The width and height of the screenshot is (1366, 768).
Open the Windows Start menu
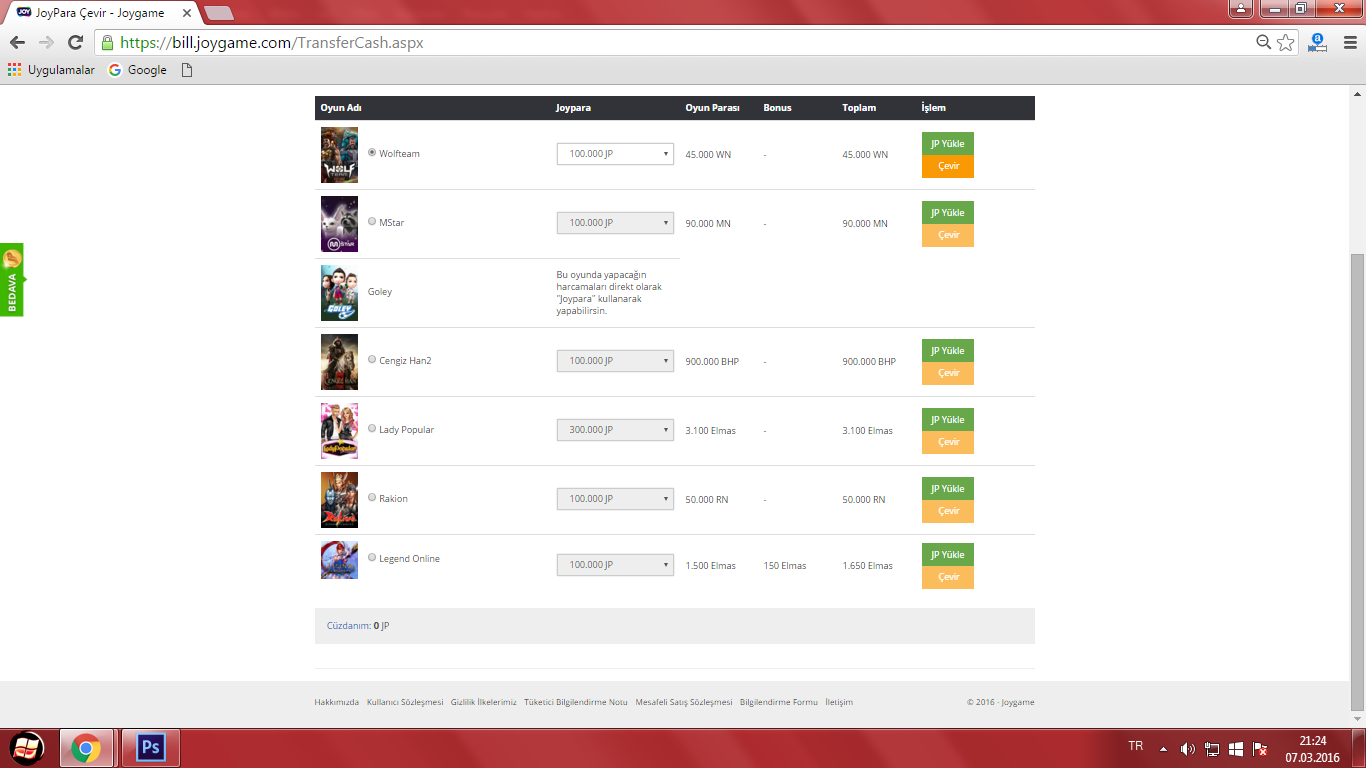[26, 748]
